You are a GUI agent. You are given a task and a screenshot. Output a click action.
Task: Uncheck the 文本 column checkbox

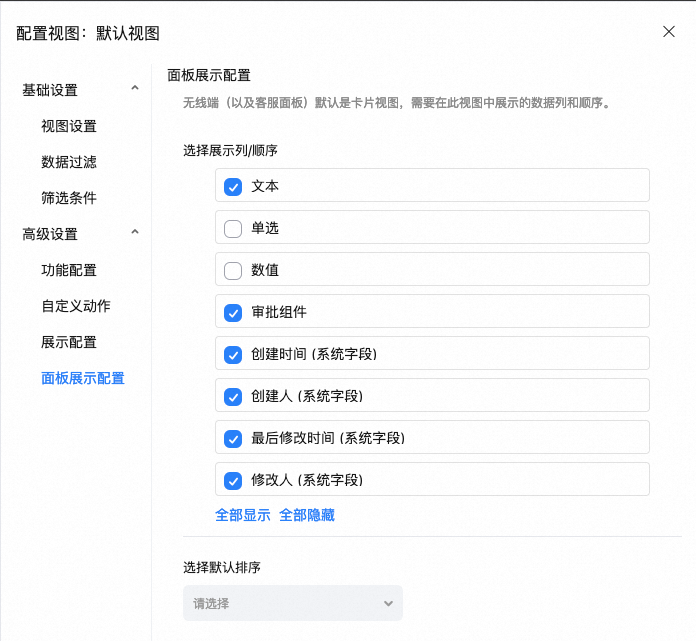(x=233, y=186)
